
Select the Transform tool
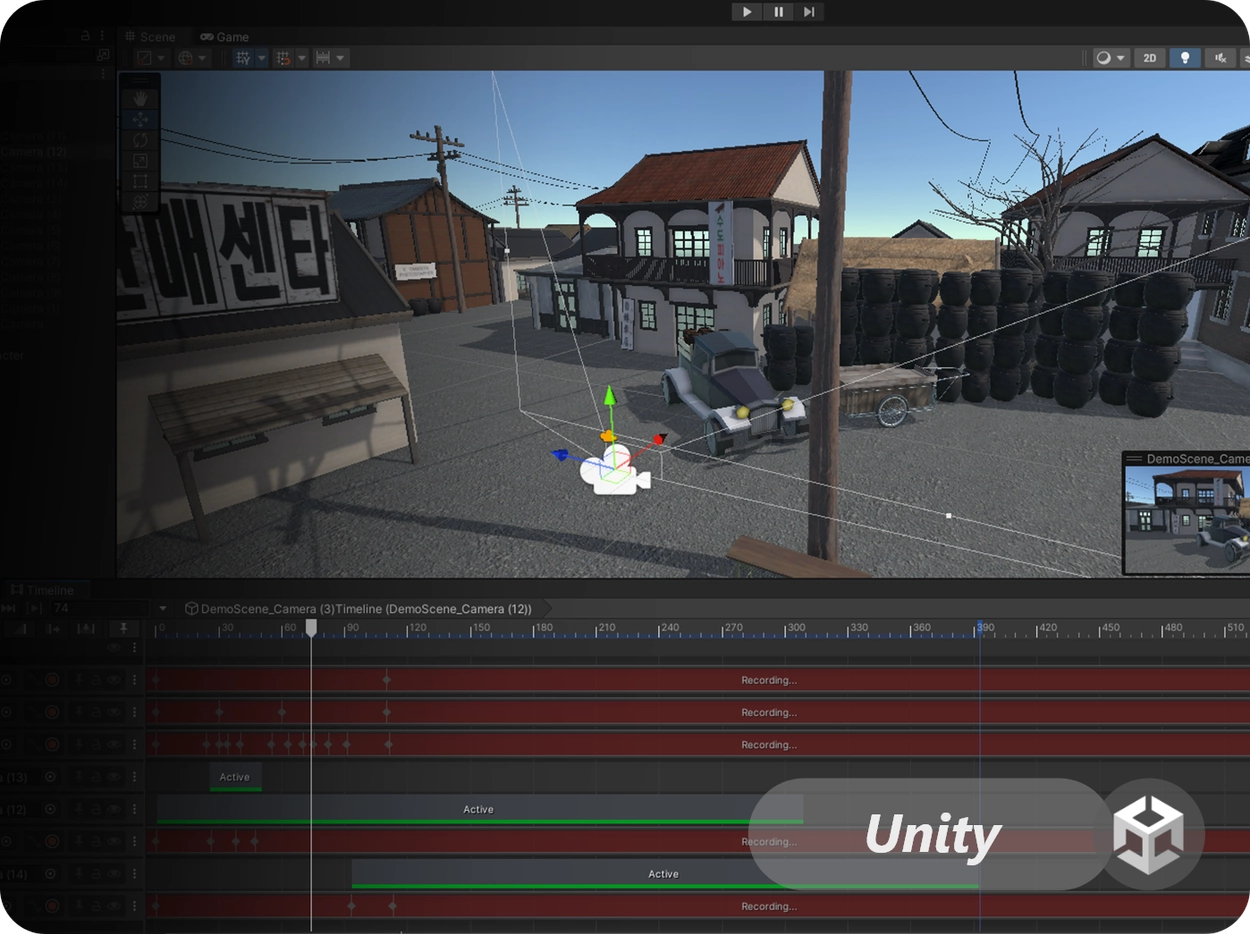[140, 202]
